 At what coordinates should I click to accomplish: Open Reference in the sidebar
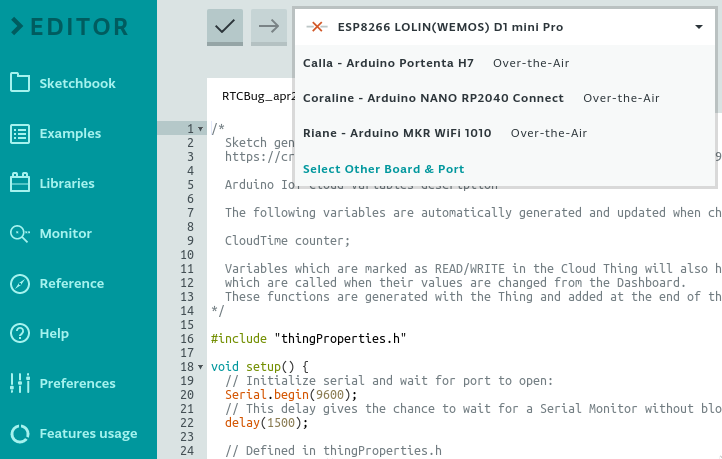pyautogui.click(x=72, y=284)
